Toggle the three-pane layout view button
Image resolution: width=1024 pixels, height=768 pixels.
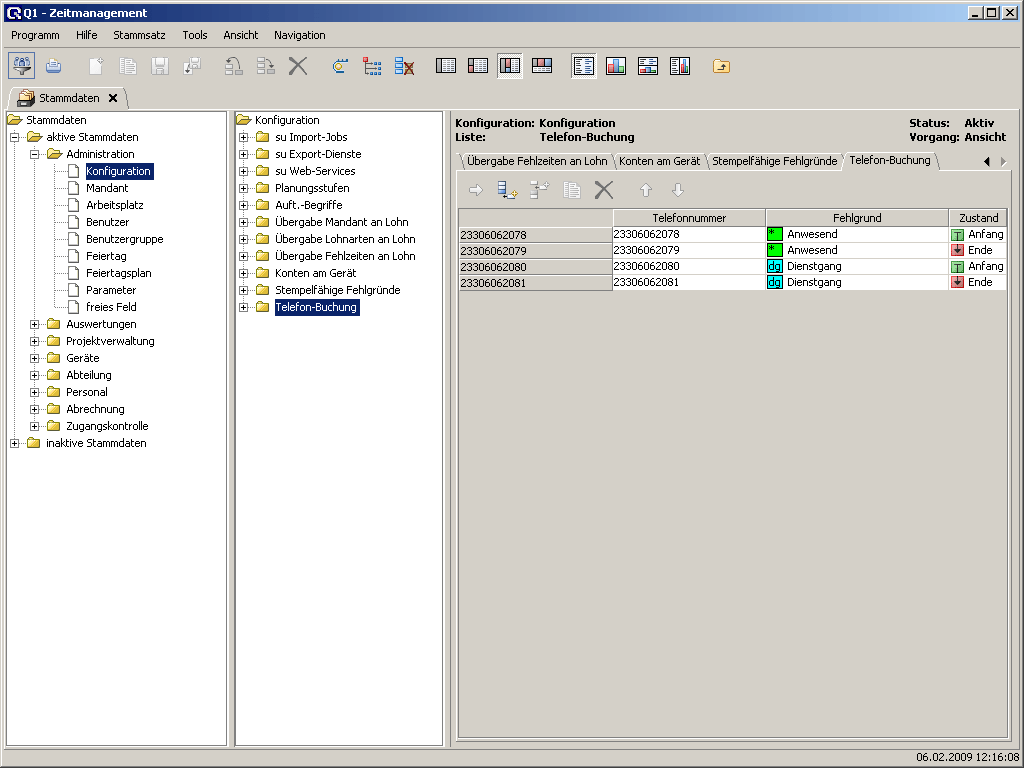tap(510, 66)
